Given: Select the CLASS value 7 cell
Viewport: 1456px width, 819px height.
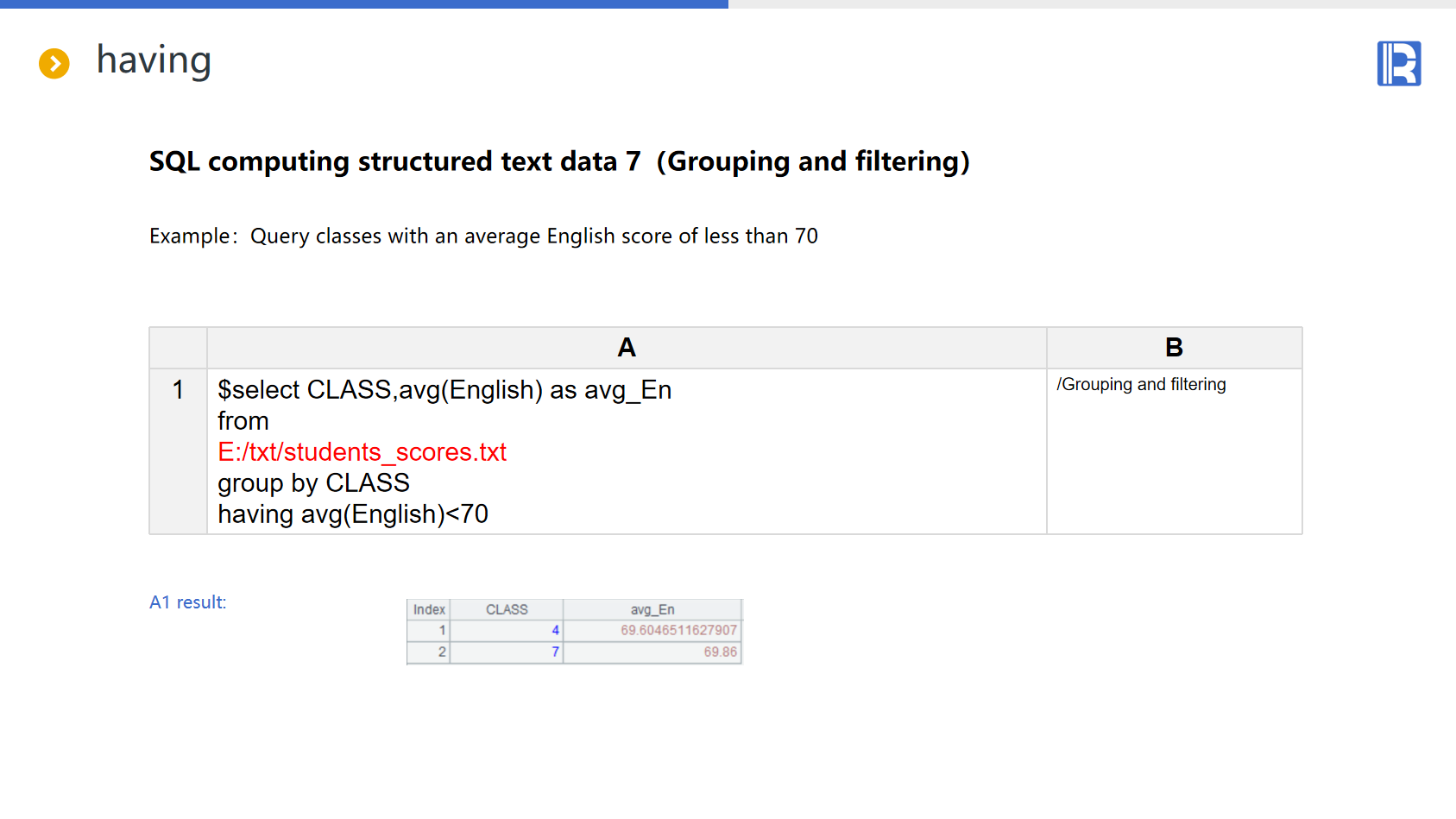Looking at the screenshot, I should point(507,652).
